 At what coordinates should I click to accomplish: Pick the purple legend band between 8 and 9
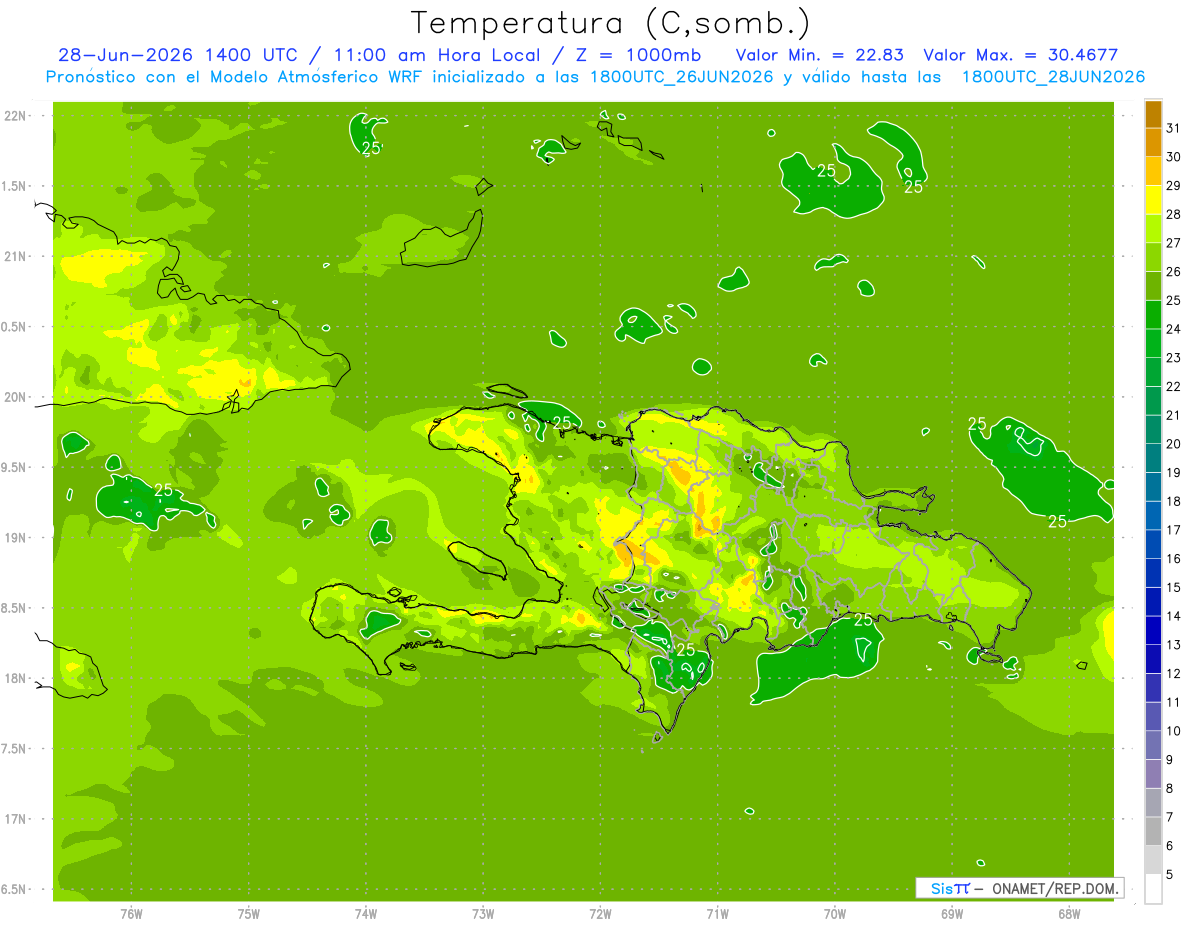tap(1153, 774)
